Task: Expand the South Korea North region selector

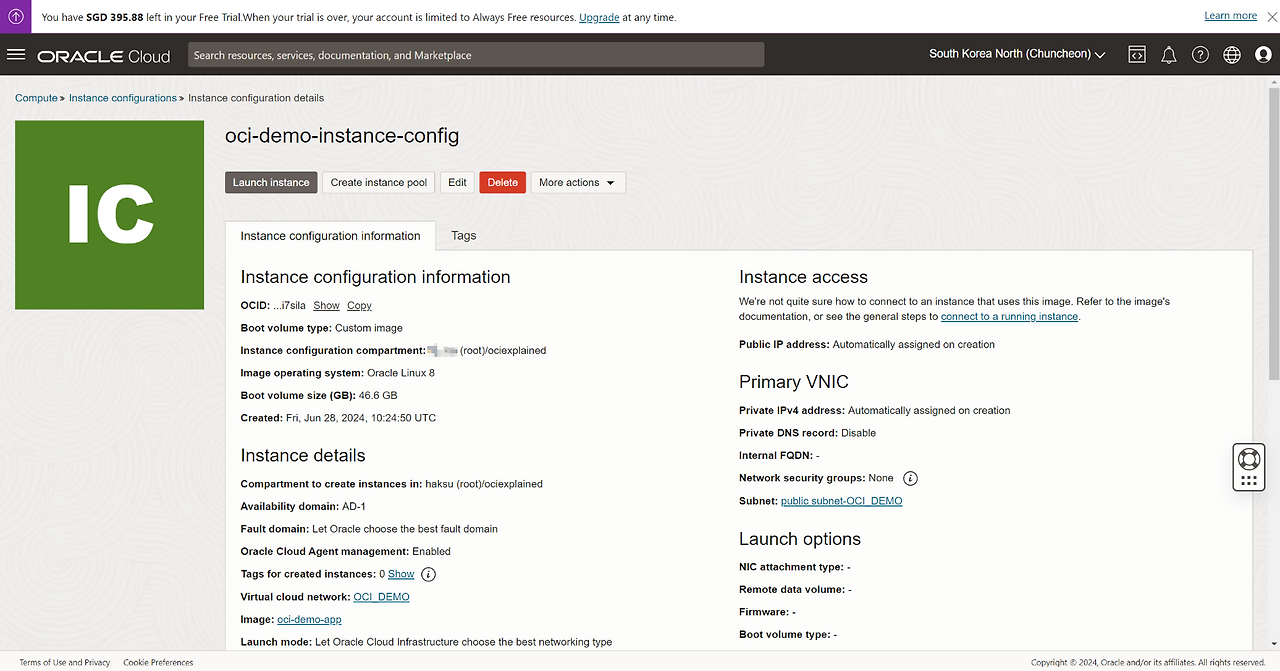Action: (1017, 54)
